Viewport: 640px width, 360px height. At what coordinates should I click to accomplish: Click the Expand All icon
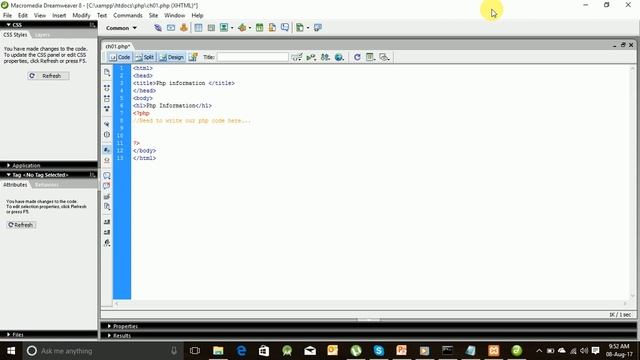[x=107, y=109]
